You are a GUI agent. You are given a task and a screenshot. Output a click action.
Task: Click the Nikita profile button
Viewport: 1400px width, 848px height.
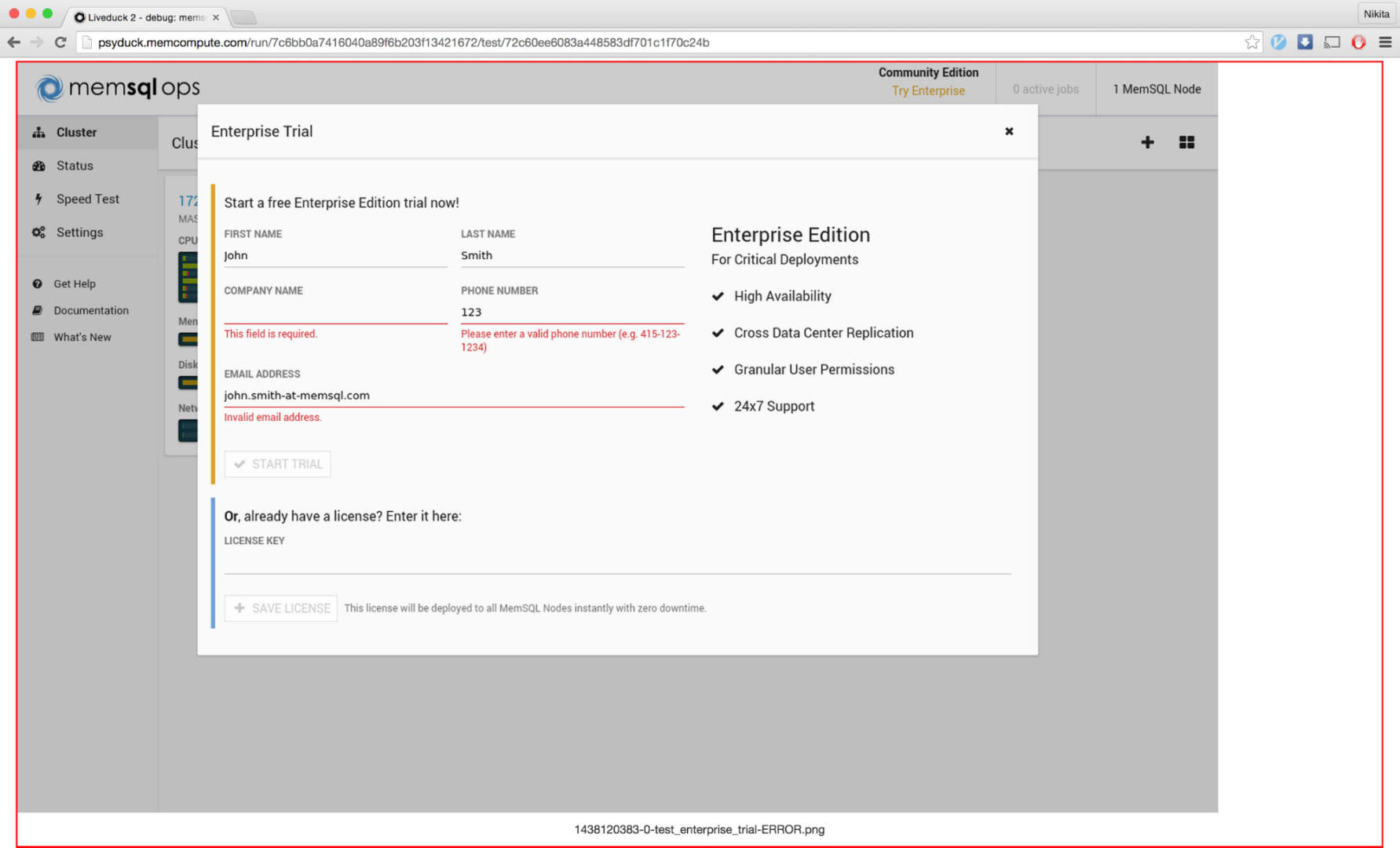click(x=1376, y=14)
